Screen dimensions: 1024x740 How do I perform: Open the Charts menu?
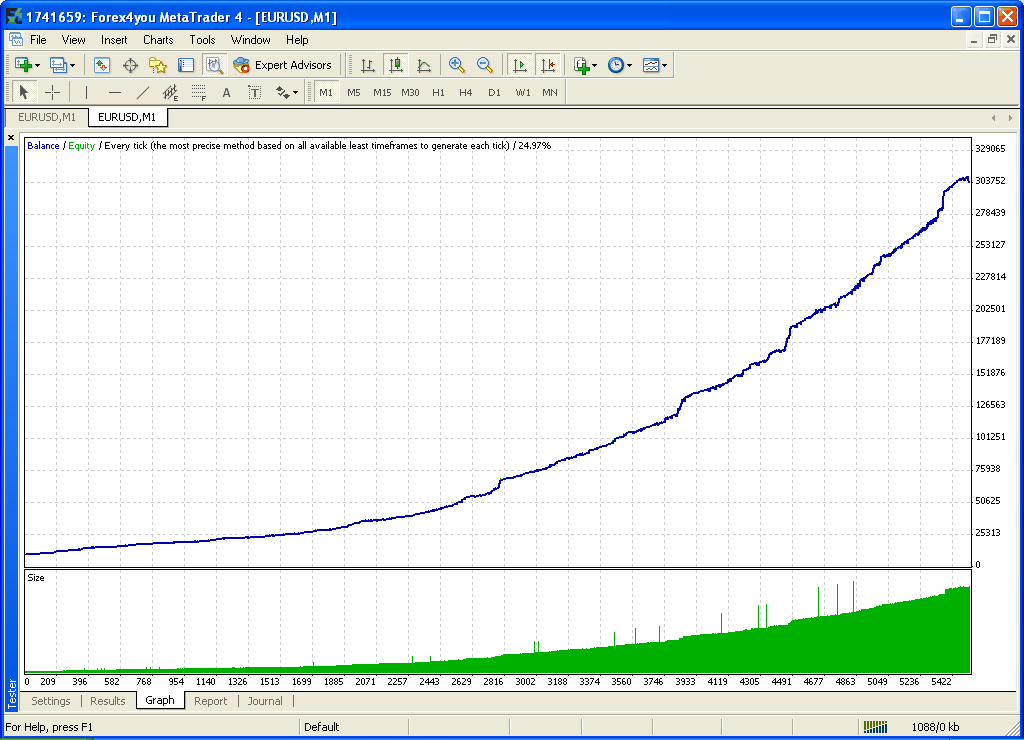point(158,40)
